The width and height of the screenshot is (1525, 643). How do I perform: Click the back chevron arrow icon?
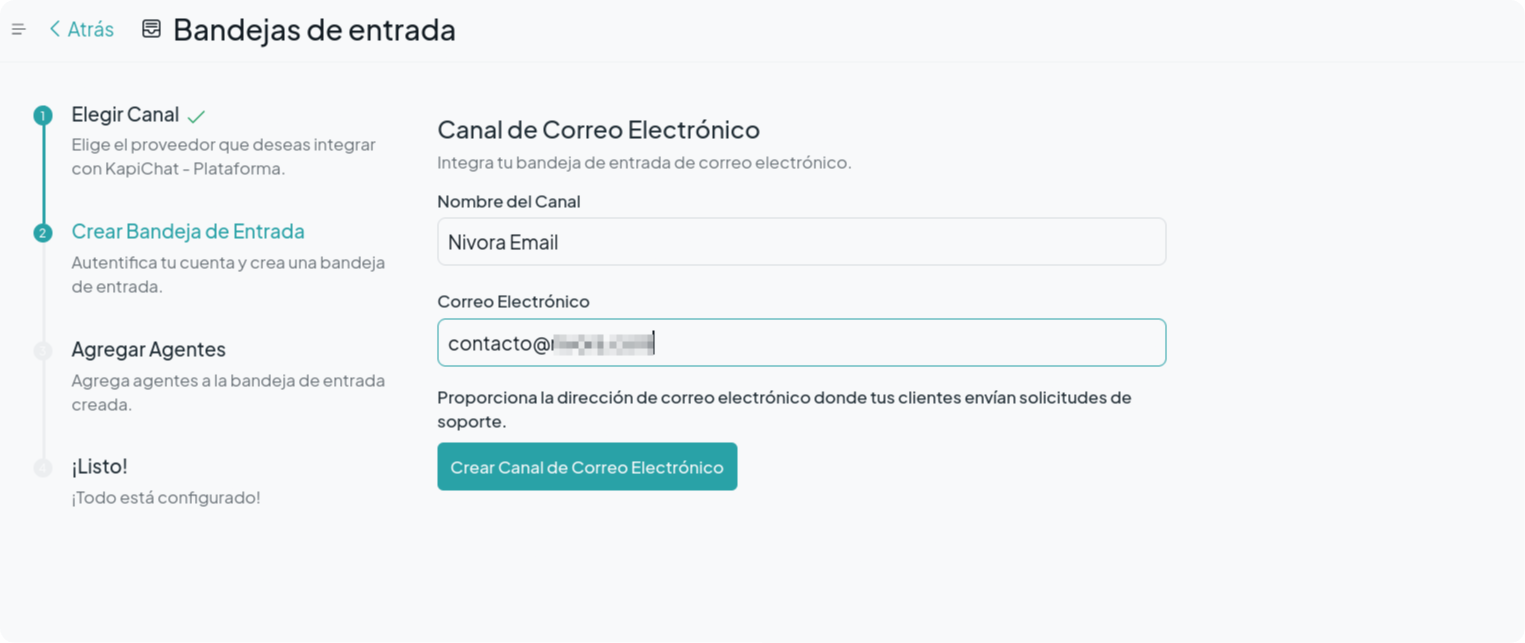[55, 30]
